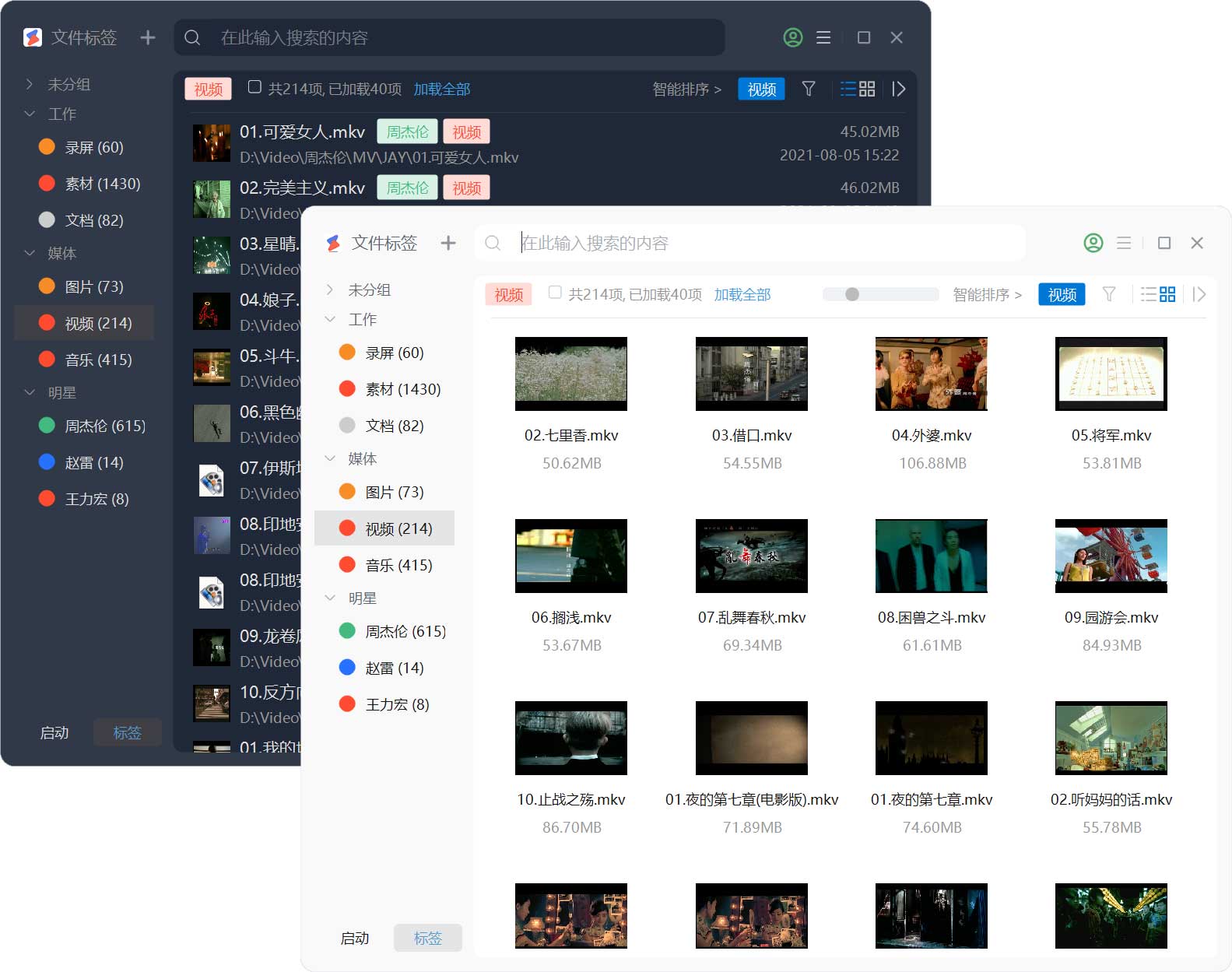Switch to list view in dark window
The image size is (1232, 972).
pyautogui.click(x=848, y=89)
